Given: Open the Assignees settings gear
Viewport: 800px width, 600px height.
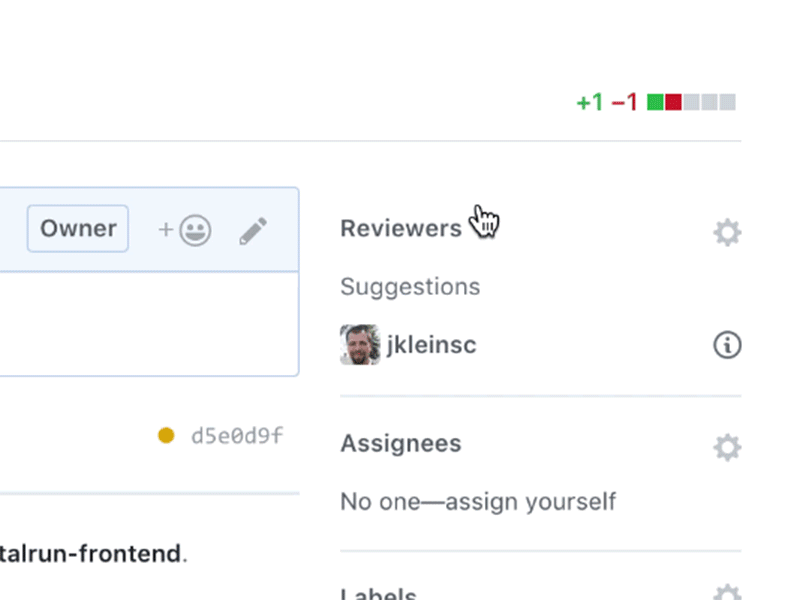Looking at the screenshot, I should coord(727,447).
